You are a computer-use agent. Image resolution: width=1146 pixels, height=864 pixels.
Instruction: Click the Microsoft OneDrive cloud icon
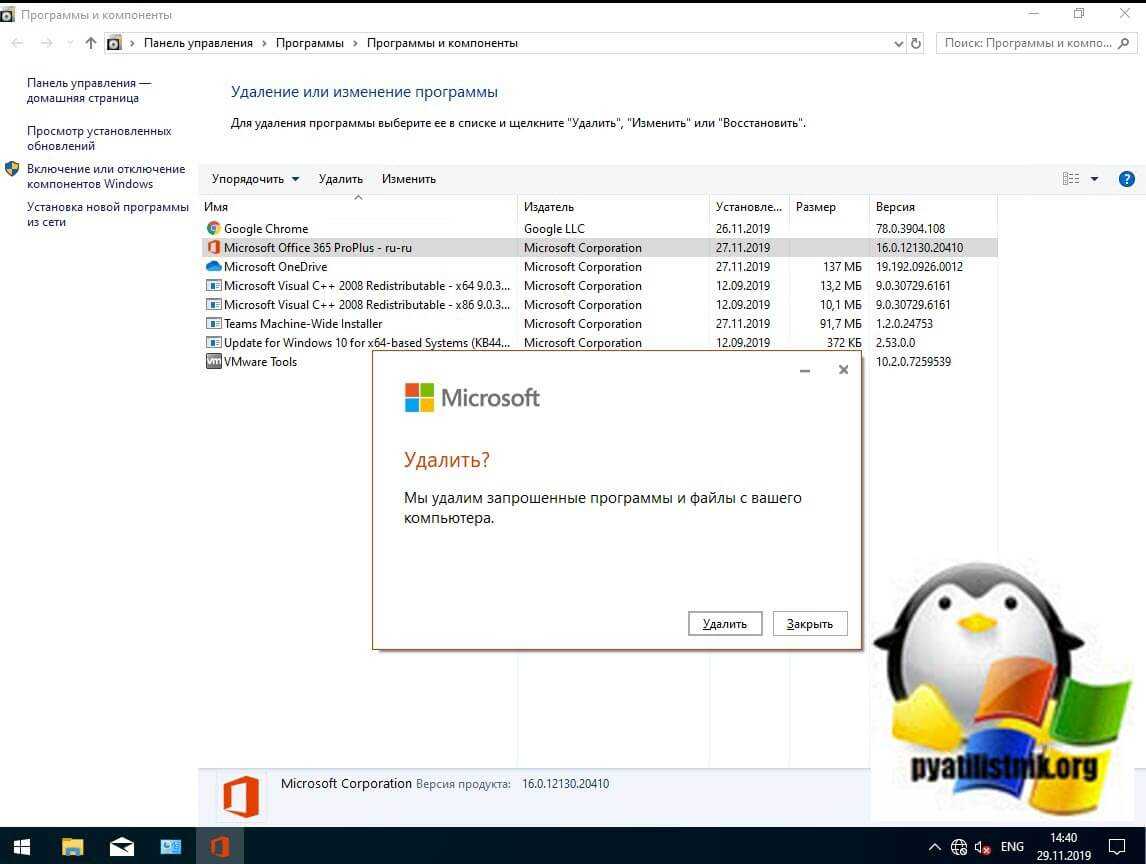pos(213,267)
